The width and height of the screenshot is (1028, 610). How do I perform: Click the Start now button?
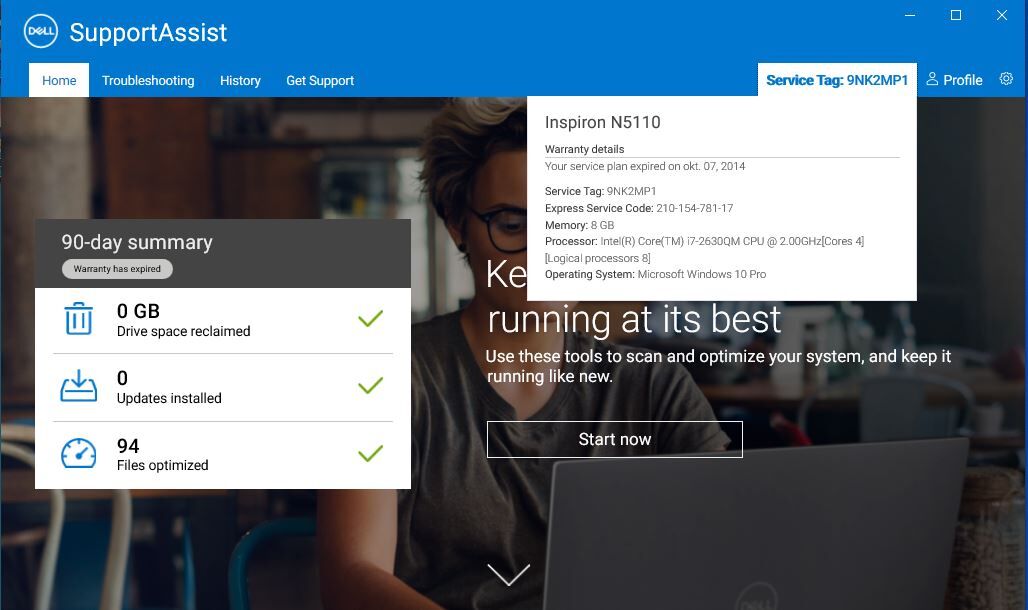(x=614, y=439)
